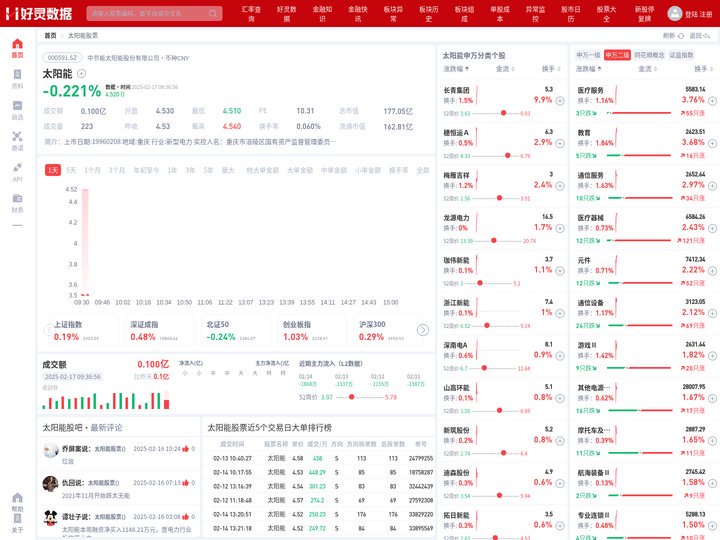Sort sector list by 金流 column
The image size is (720, 540).
tap(647, 69)
